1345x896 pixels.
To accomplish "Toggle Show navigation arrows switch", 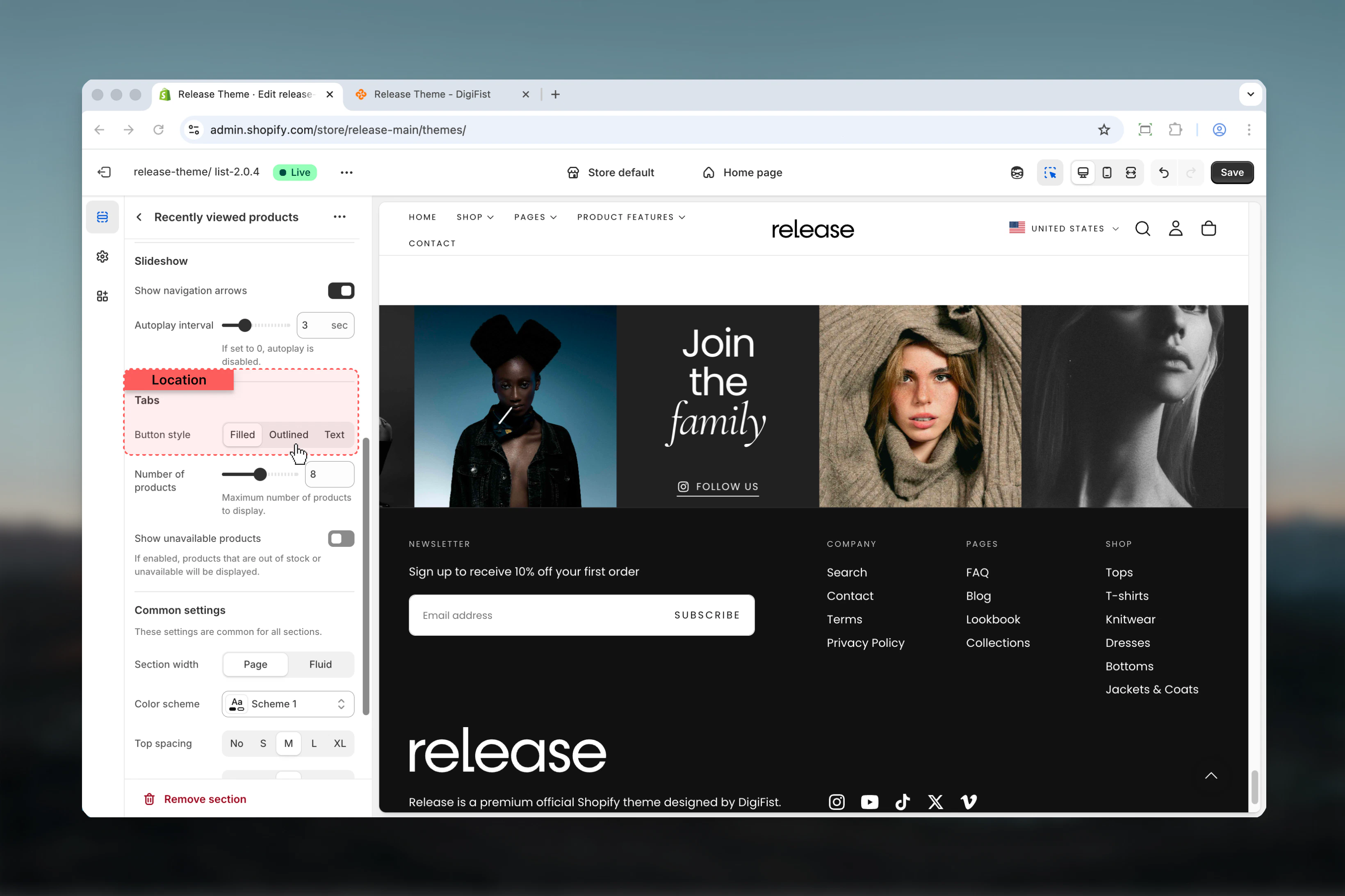I will click(x=341, y=291).
